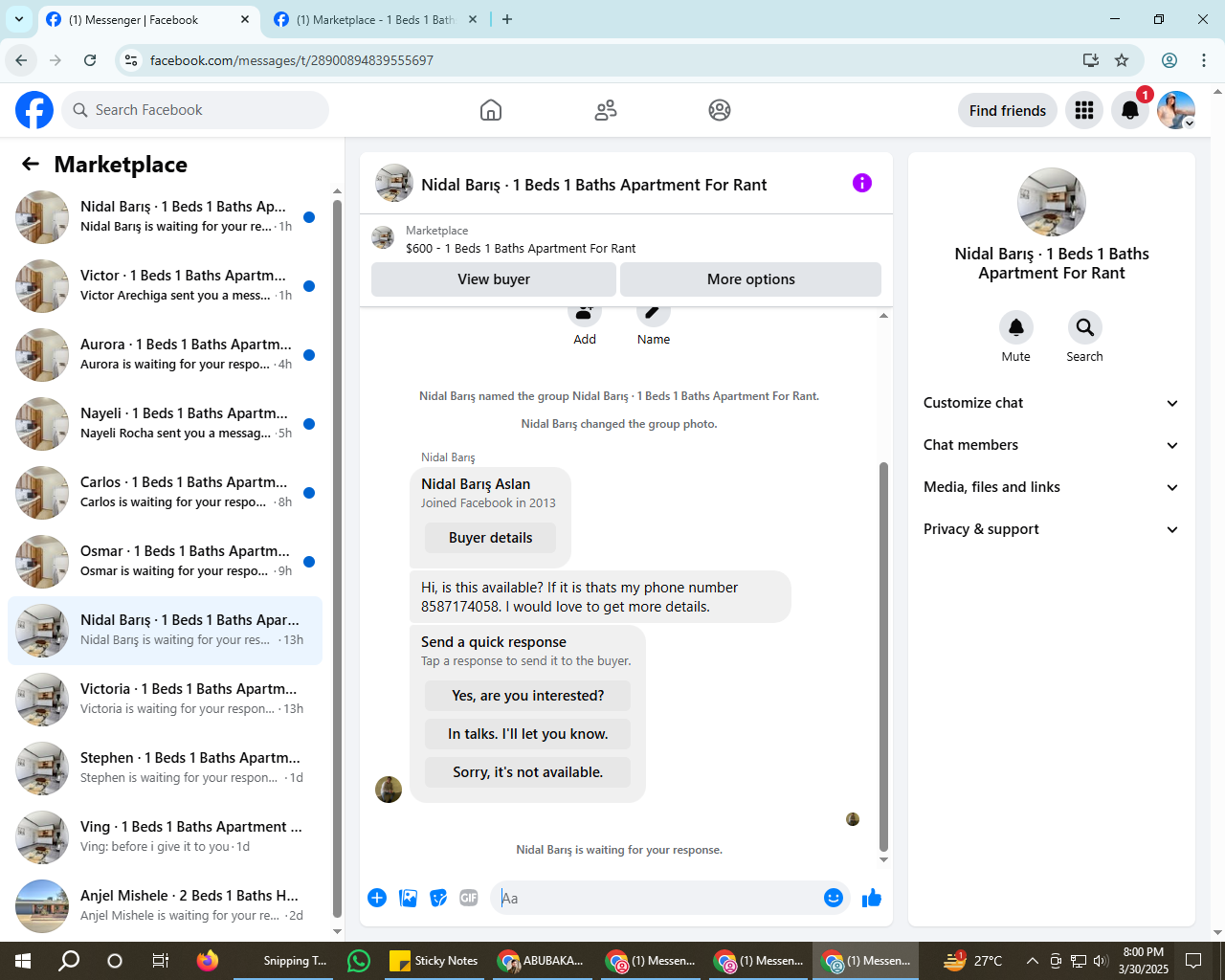Viewport: 1225px width, 980px height.
Task: Click the Aa message input box
Action: (x=657, y=898)
